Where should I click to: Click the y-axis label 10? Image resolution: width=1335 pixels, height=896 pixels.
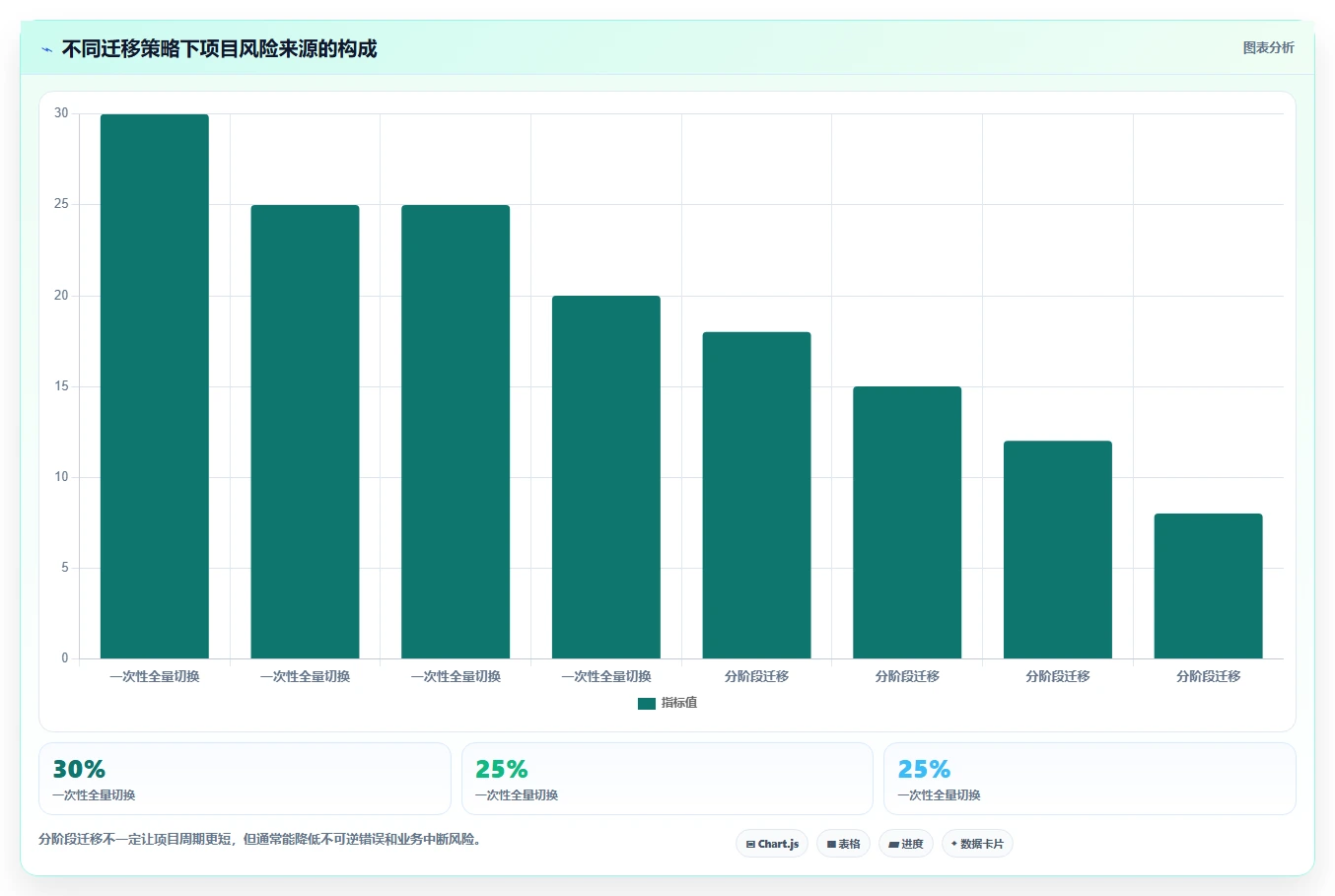[x=62, y=477]
